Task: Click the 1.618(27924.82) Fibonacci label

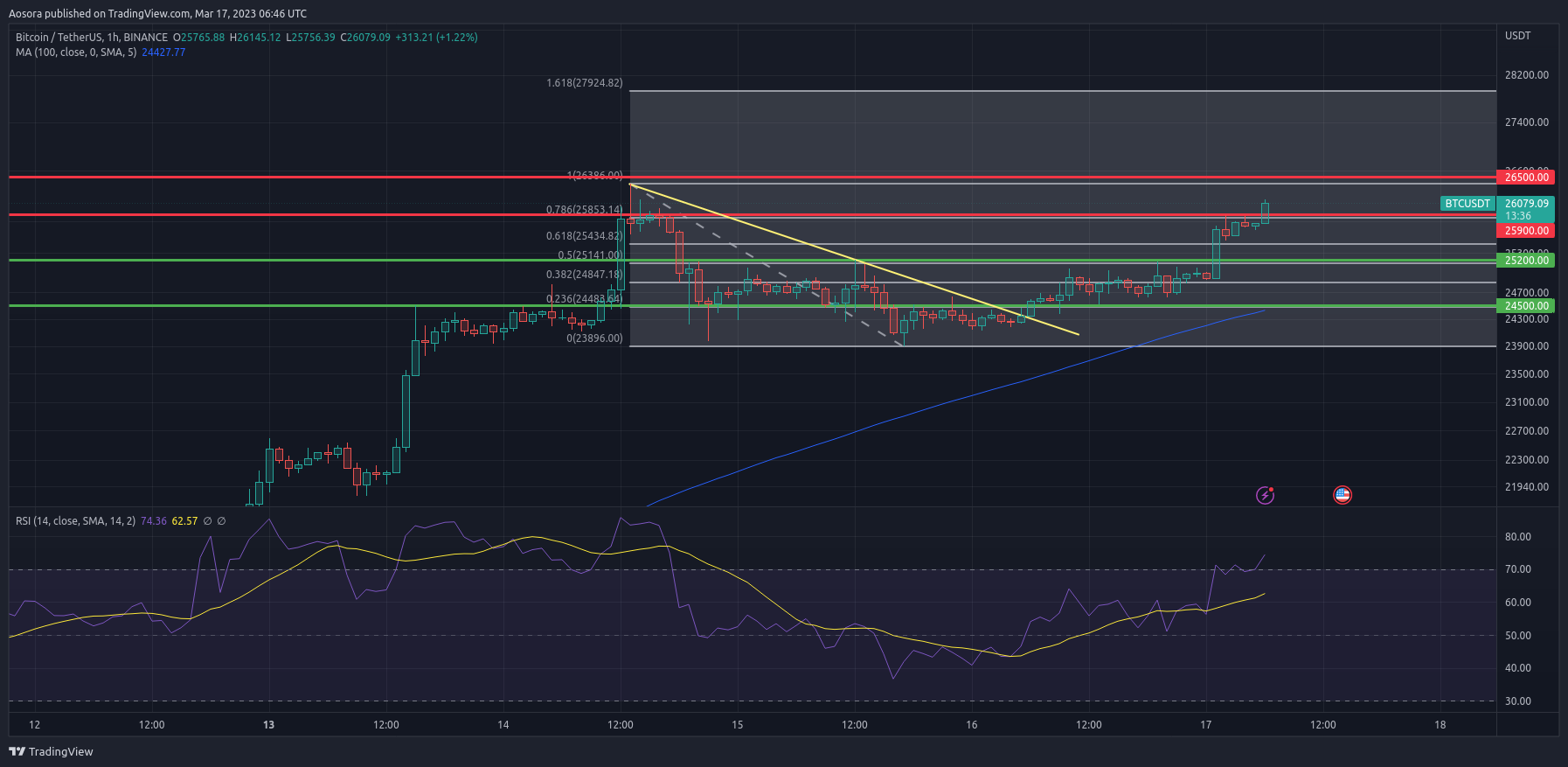Action: click(x=585, y=83)
